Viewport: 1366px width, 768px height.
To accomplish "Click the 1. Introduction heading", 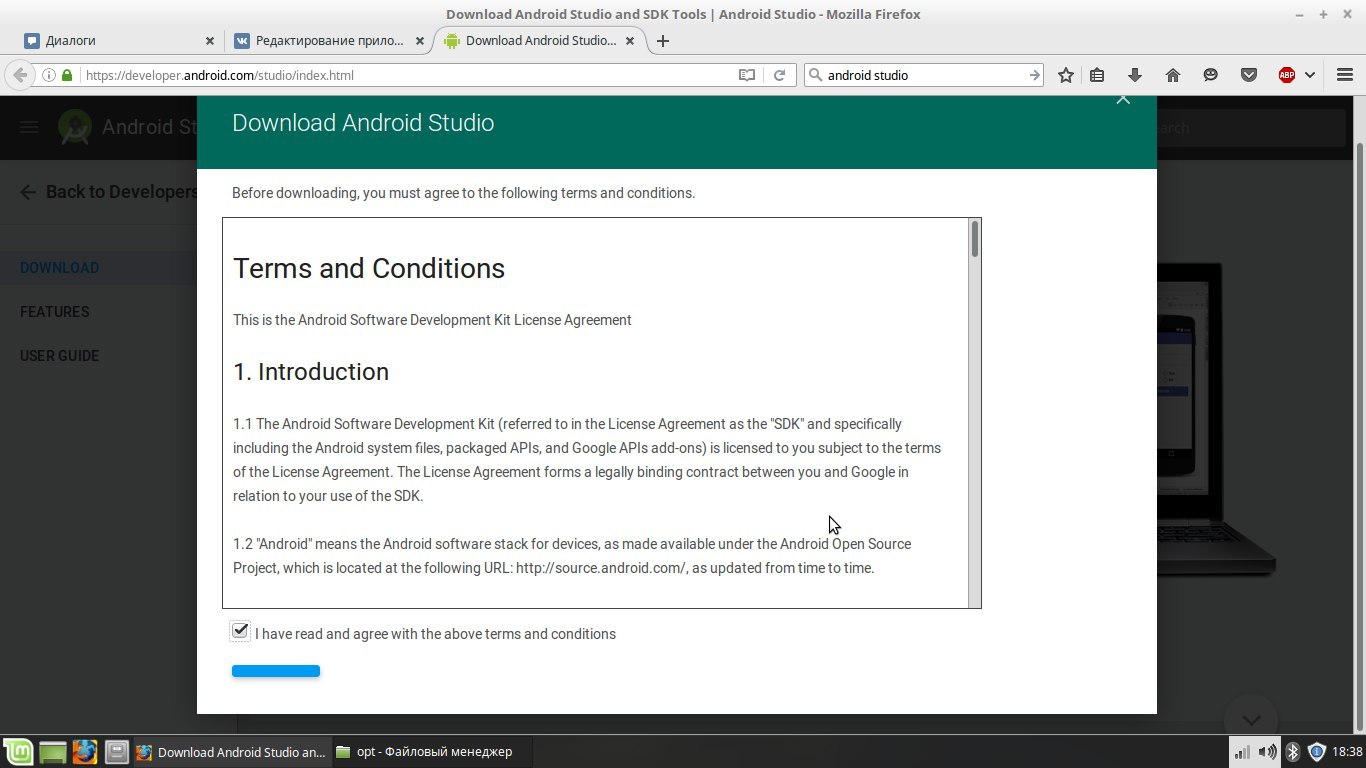I will [x=311, y=372].
